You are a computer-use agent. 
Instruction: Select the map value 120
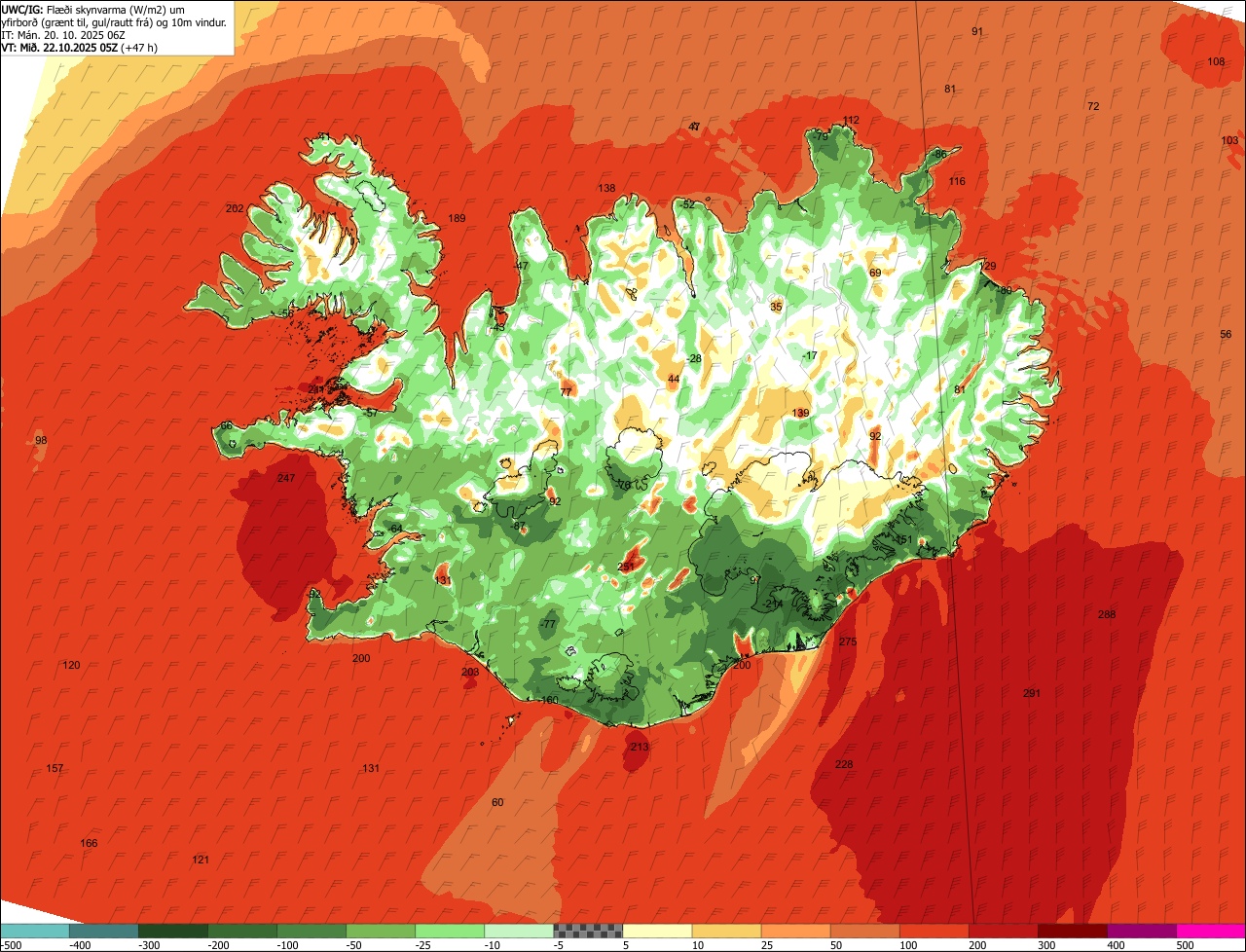pyautogui.click(x=71, y=665)
